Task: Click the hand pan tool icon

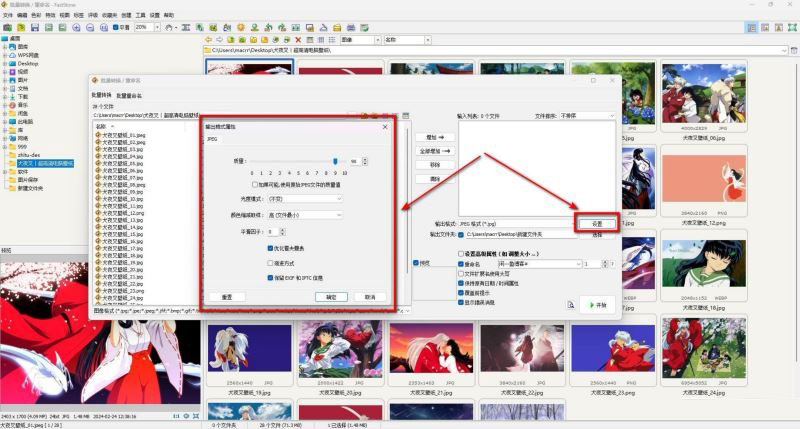Action: (x=169, y=28)
